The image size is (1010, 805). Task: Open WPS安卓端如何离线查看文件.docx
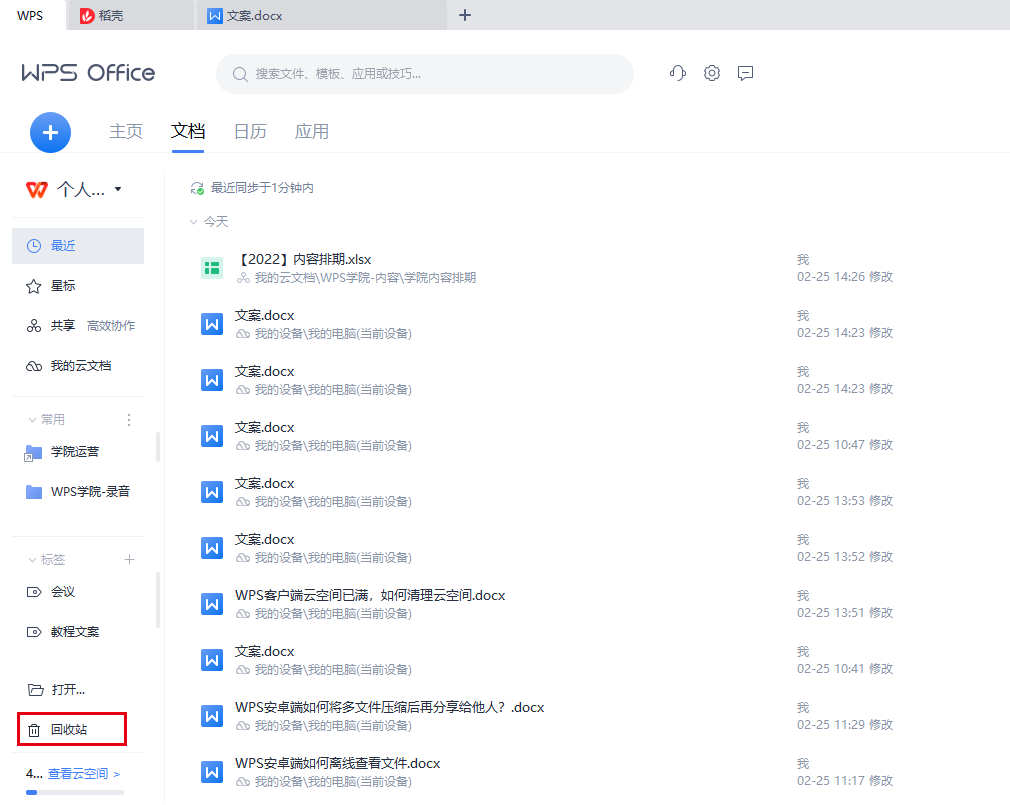[337, 764]
